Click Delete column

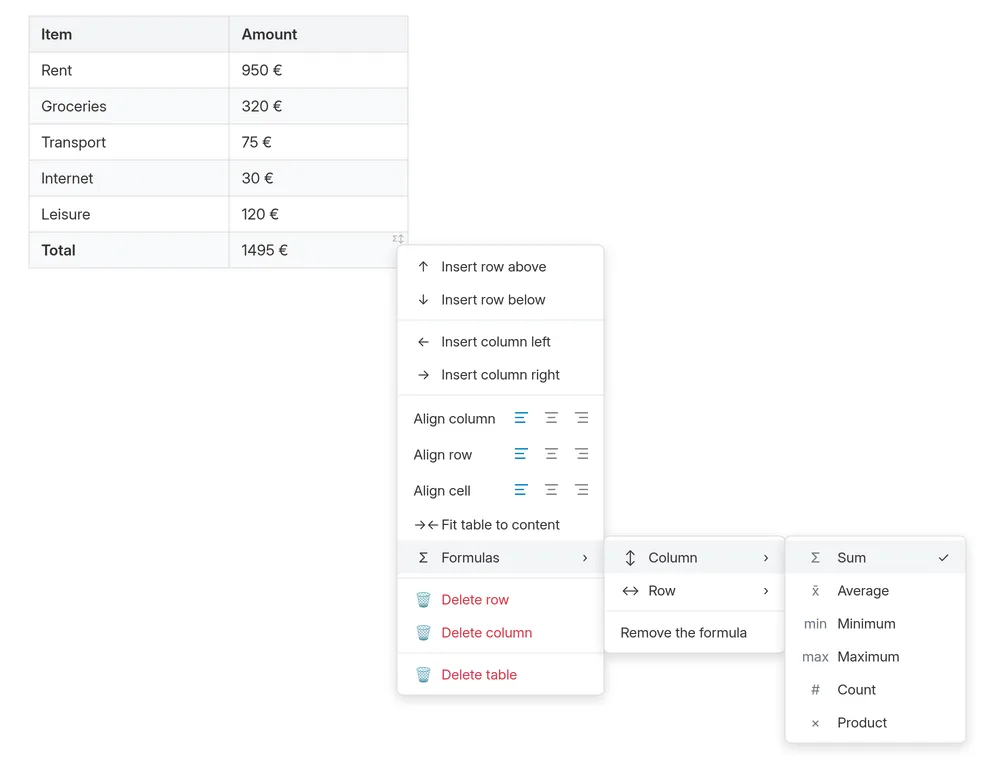tap(500, 632)
